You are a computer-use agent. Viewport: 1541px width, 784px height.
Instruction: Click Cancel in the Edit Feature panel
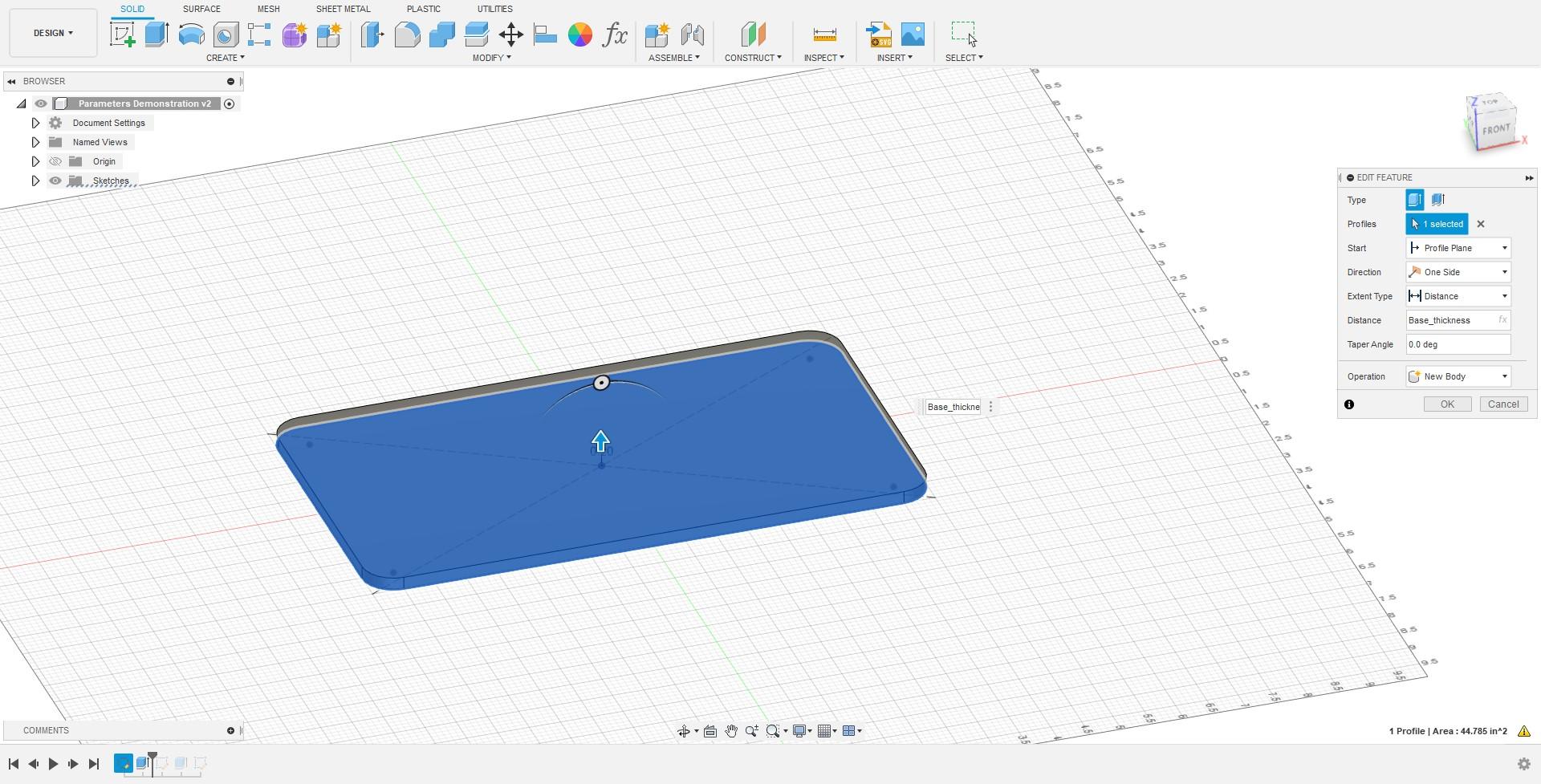tap(1502, 404)
